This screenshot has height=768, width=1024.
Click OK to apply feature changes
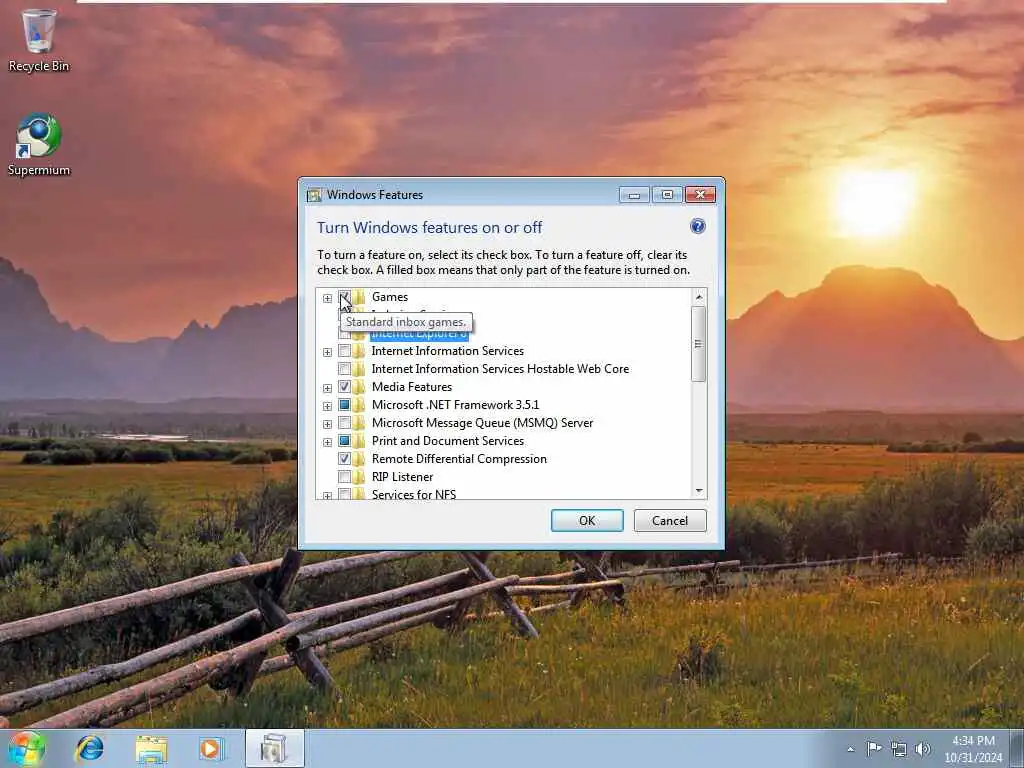[x=587, y=520]
